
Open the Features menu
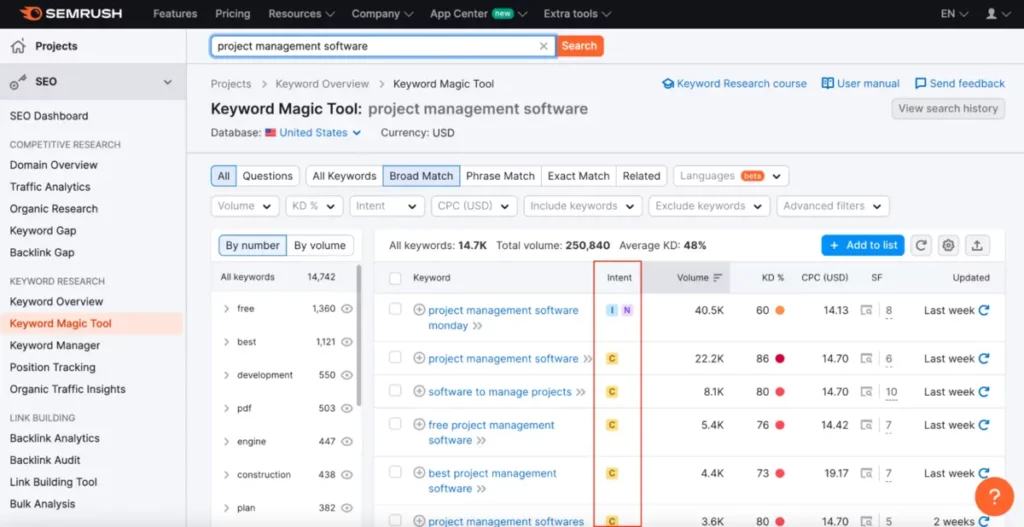pyautogui.click(x=175, y=14)
